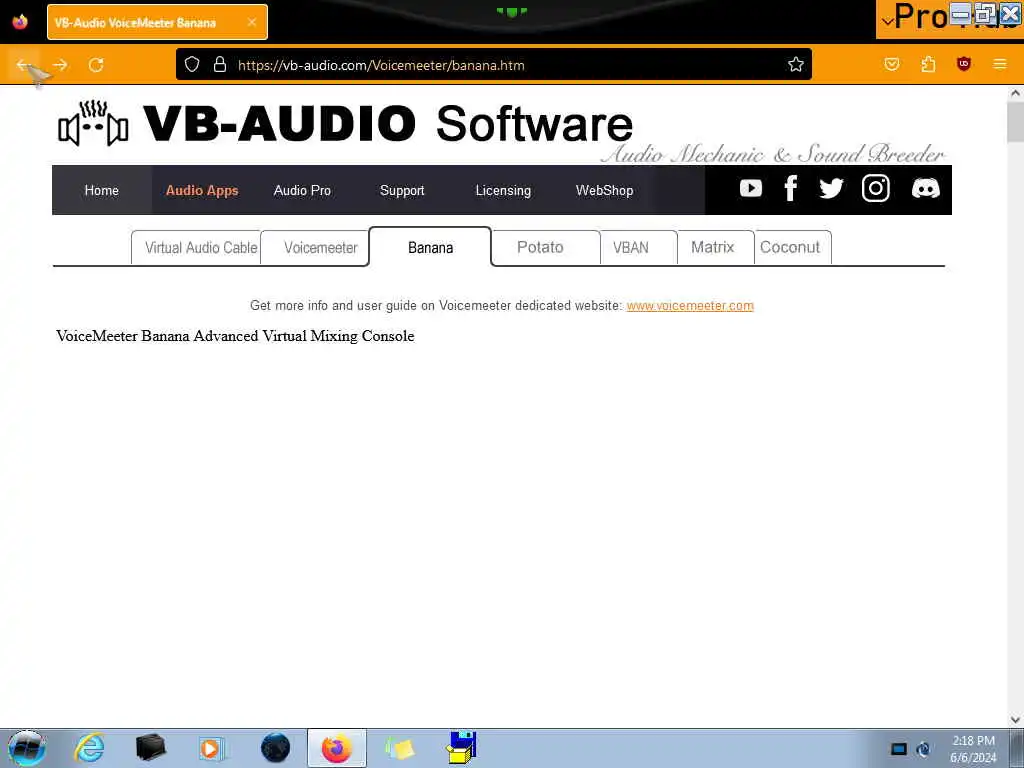Click the VoiceMeeter Banana Advanced Virtual Mixing Console heading
This screenshot has height=768, width=1024.
[x=235, y=336]
